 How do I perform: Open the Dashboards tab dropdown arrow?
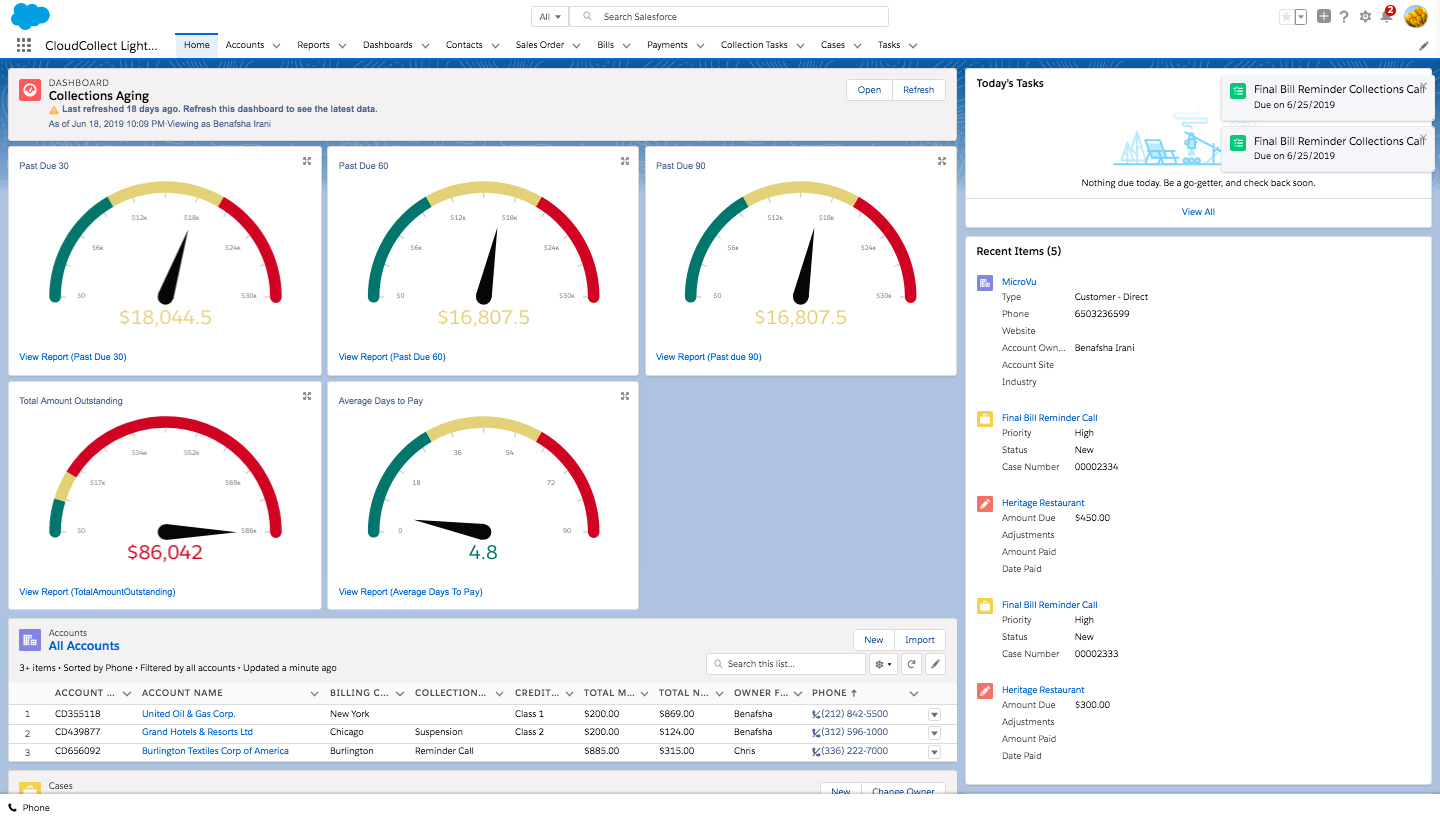tap(425, 45)
